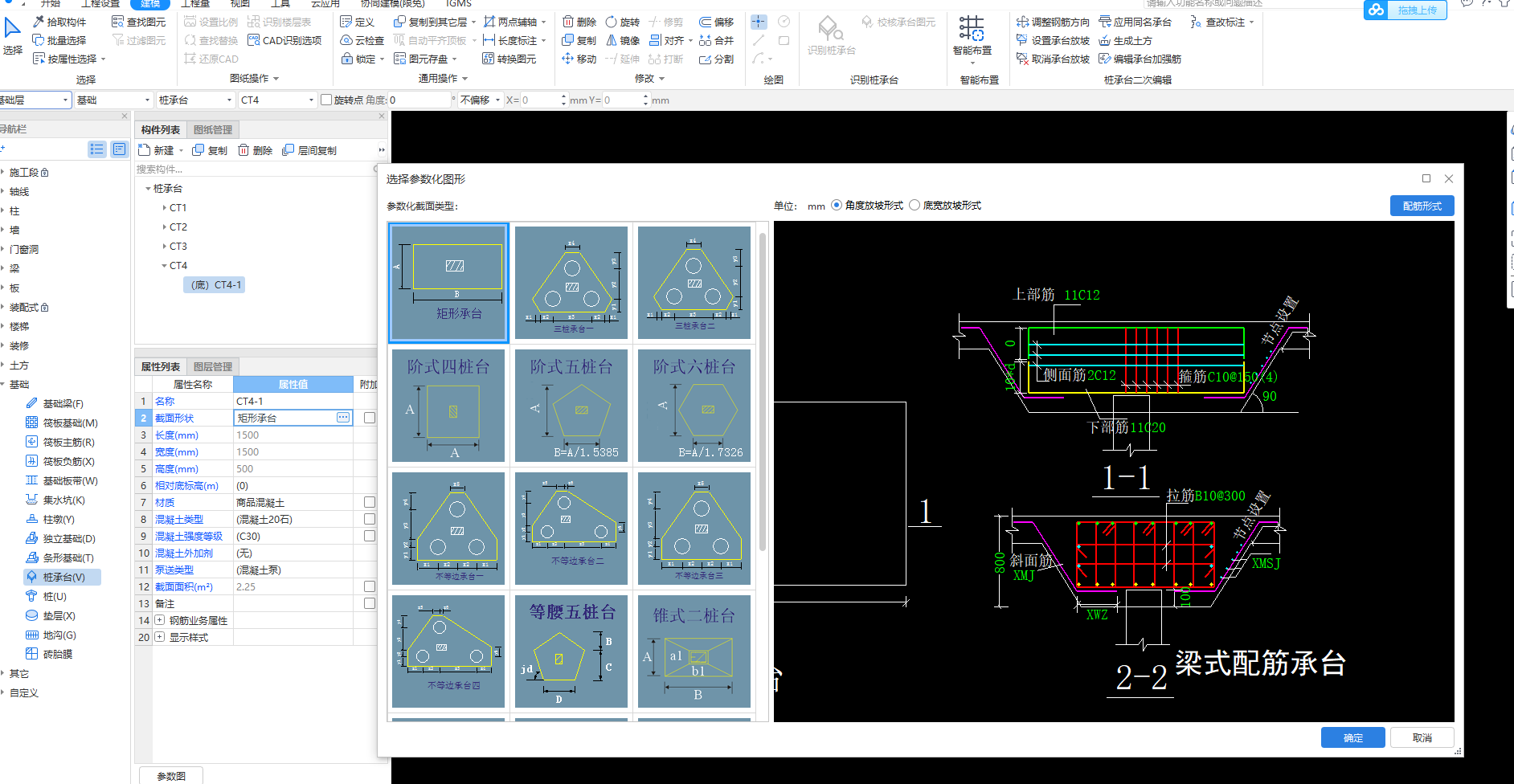
Task: Tick the 截面面积 row checkbox
Action: click(370, 586)
